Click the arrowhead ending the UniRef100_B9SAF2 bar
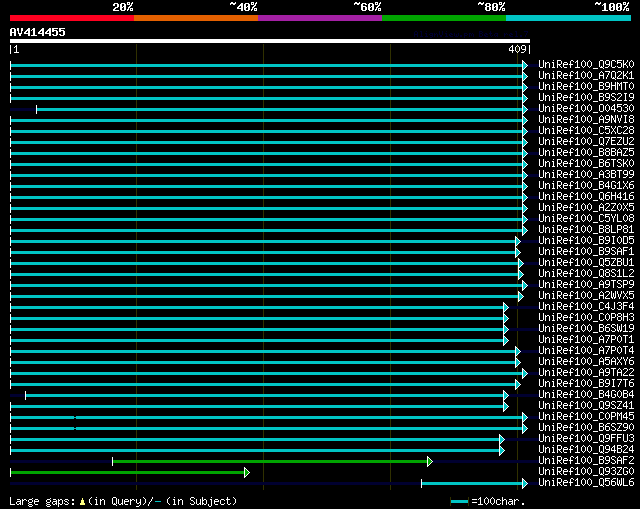Viewport: 640px width, 509px height. 430,462
